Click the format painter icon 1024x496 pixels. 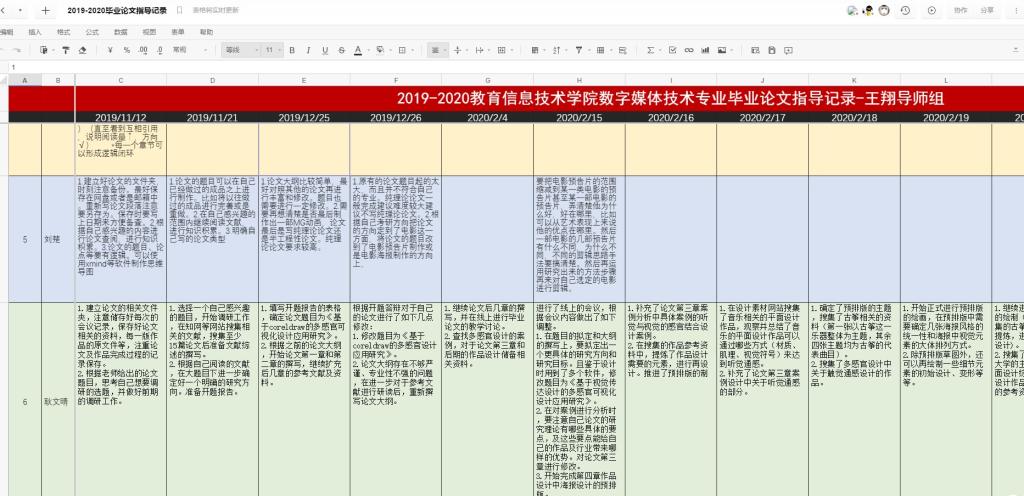click(x=64, y=49)
